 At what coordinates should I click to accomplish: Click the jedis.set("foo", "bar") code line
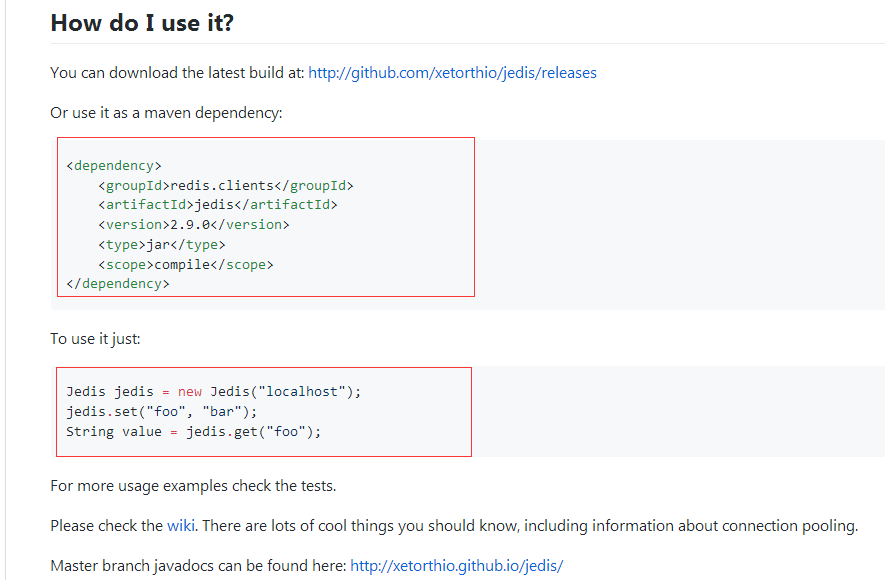(x=162, y=412)
